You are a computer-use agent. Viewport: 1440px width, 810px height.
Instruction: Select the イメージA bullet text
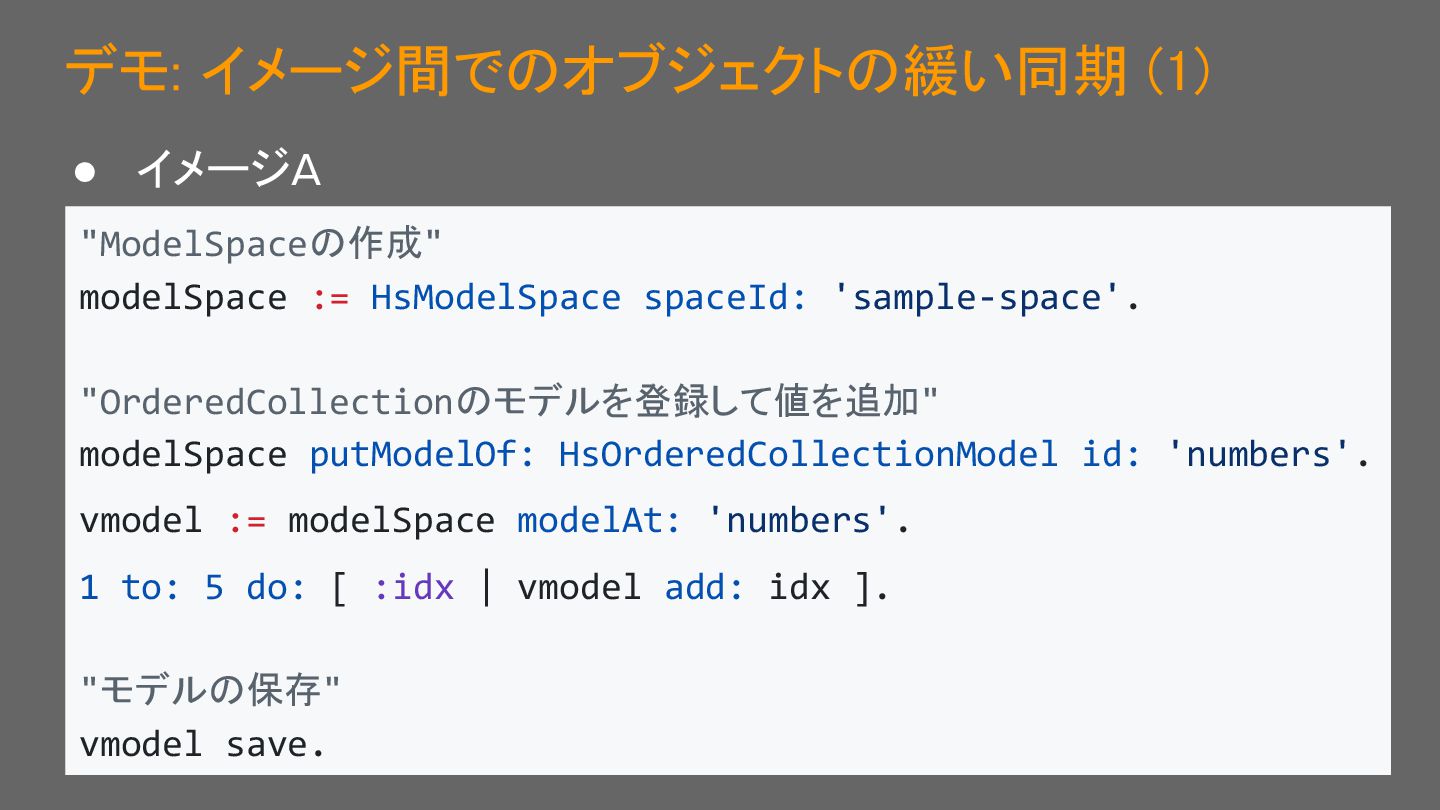(x=228, y=171)
